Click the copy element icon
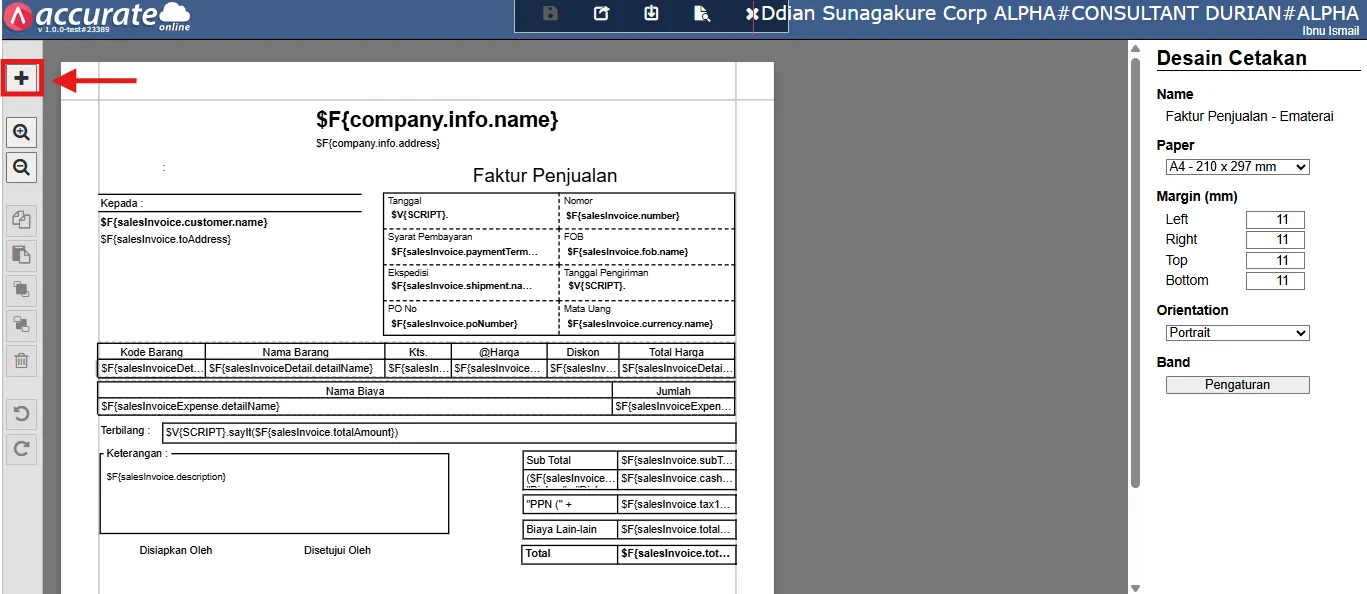1367x594 pixels. pos(21,220)
